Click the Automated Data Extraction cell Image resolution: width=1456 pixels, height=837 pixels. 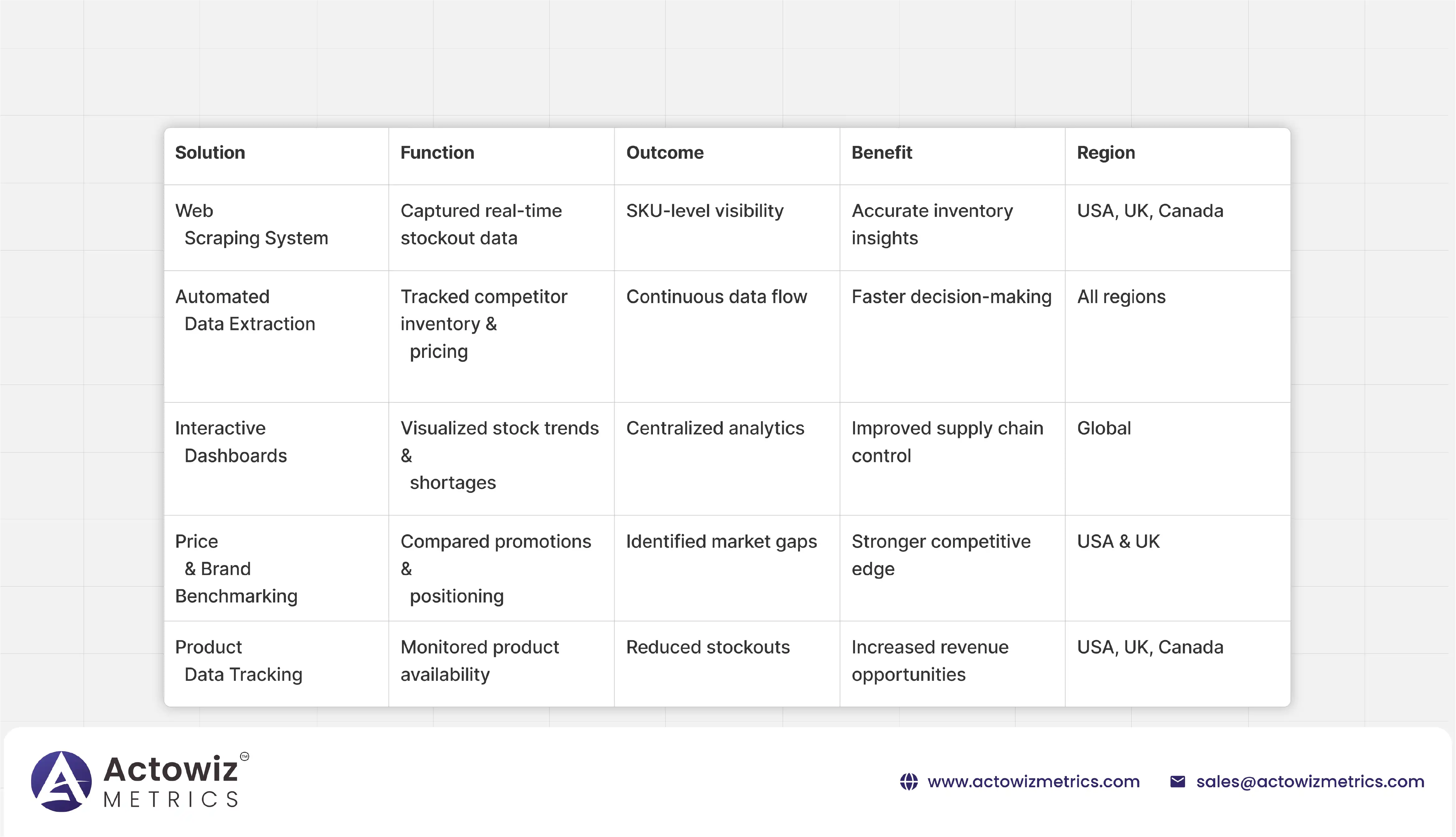245,311
